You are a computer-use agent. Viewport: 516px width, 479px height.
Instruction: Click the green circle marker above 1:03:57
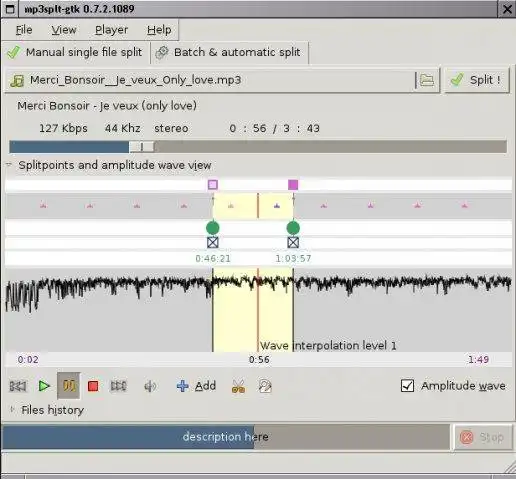click(x=293, y=228)
